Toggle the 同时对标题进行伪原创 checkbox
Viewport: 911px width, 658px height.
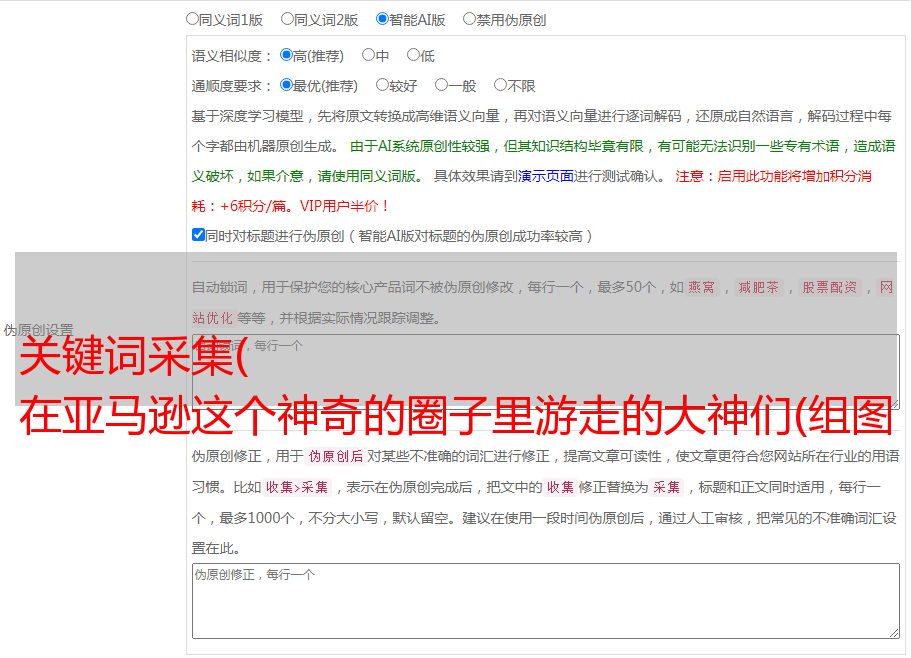[198, 235]
